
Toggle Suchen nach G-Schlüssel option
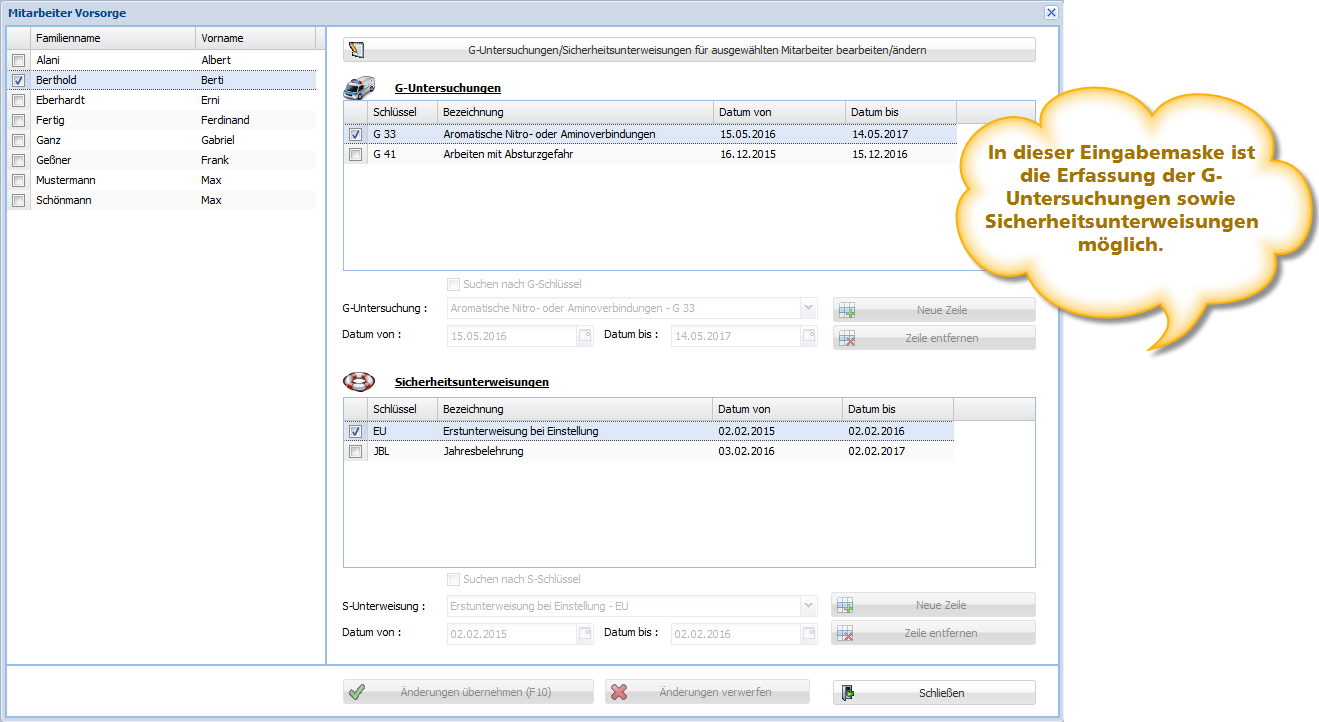click(x=454, y=284)
